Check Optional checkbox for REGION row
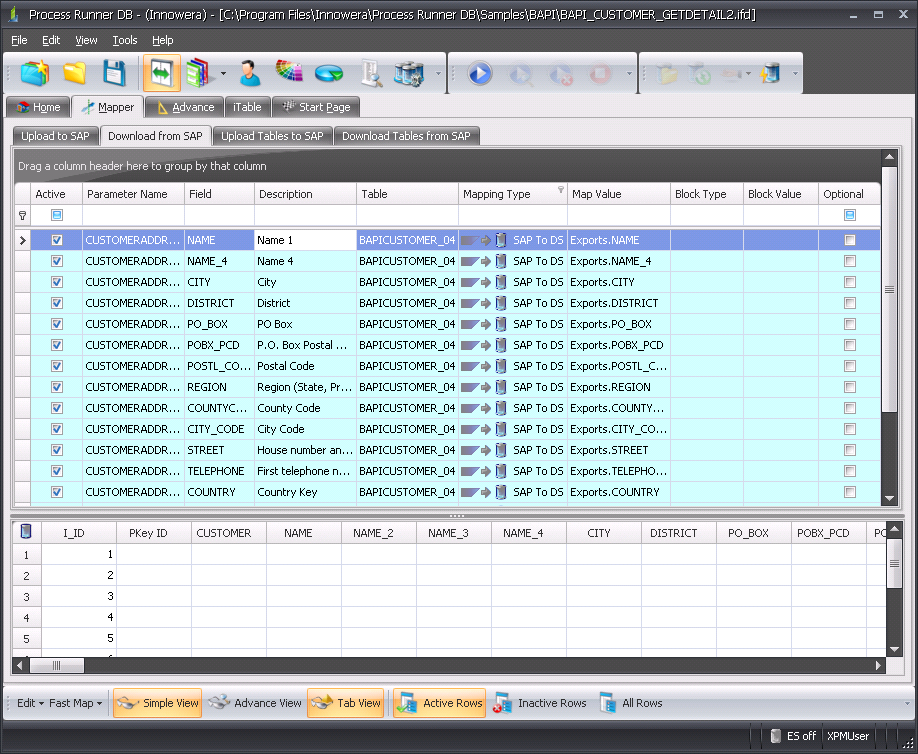The height and width of the screenshot is (754, 918). click(850, 387)
